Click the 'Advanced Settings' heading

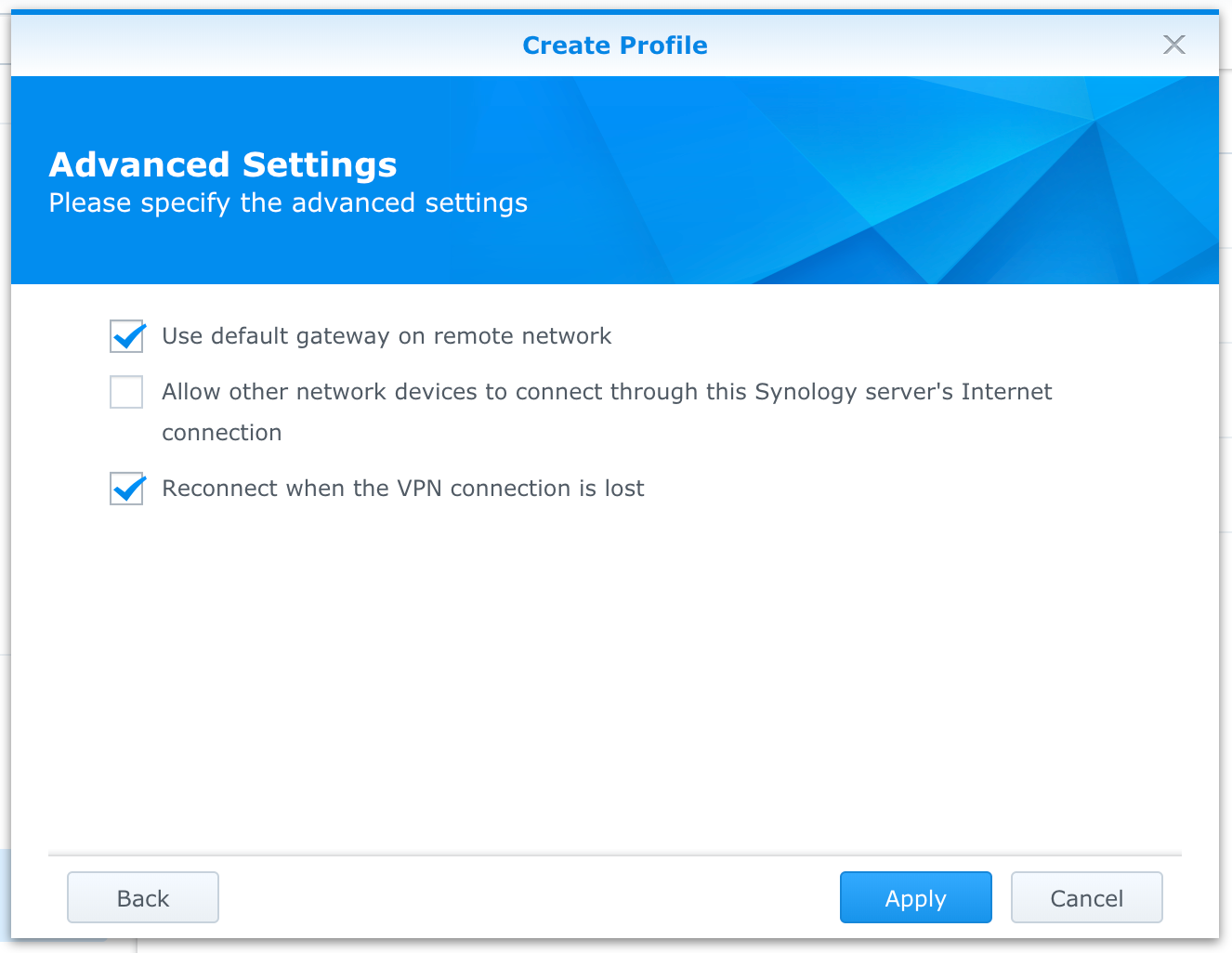click(223, 164)
